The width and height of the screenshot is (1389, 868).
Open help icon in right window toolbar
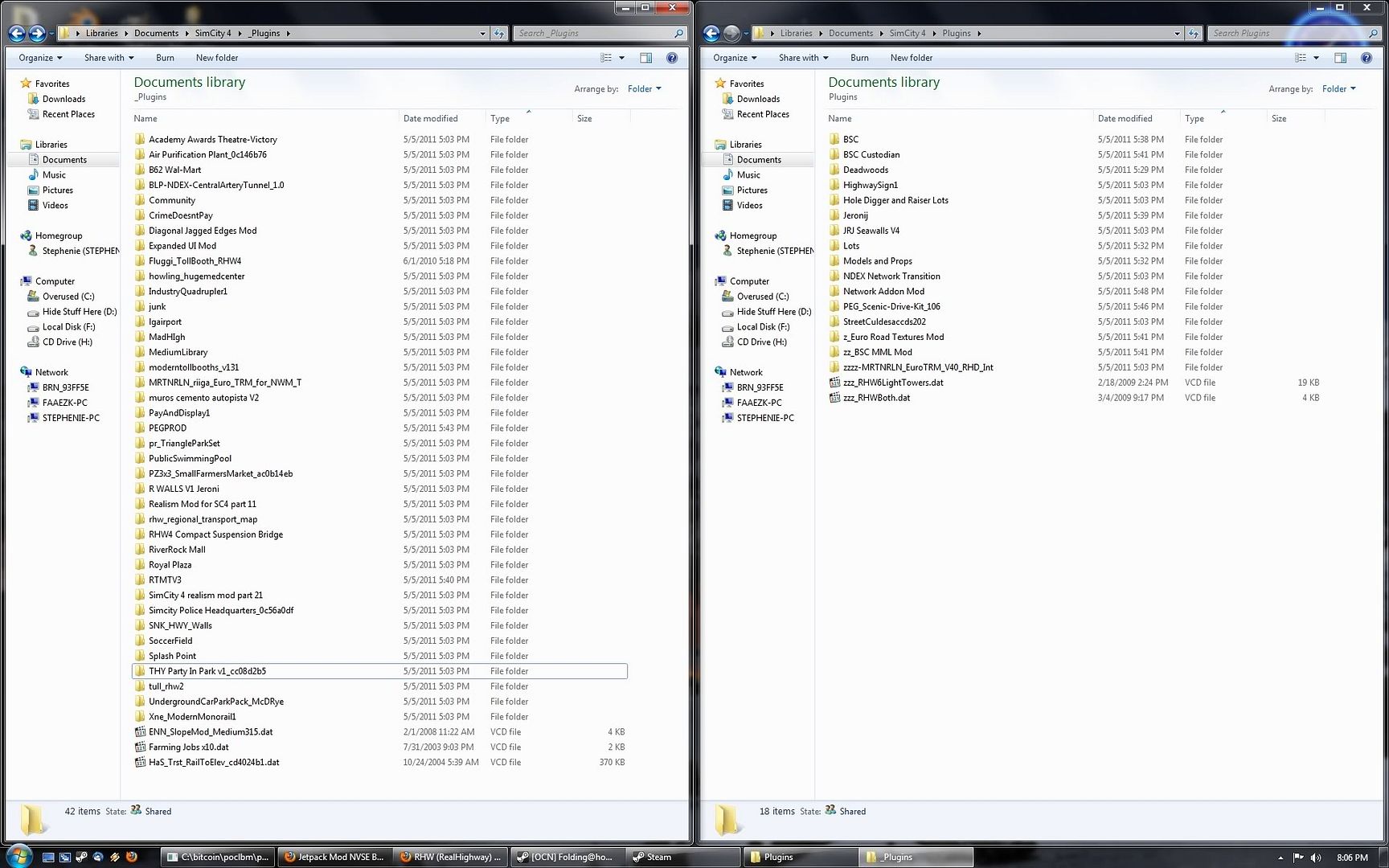tap(1366, 58)
